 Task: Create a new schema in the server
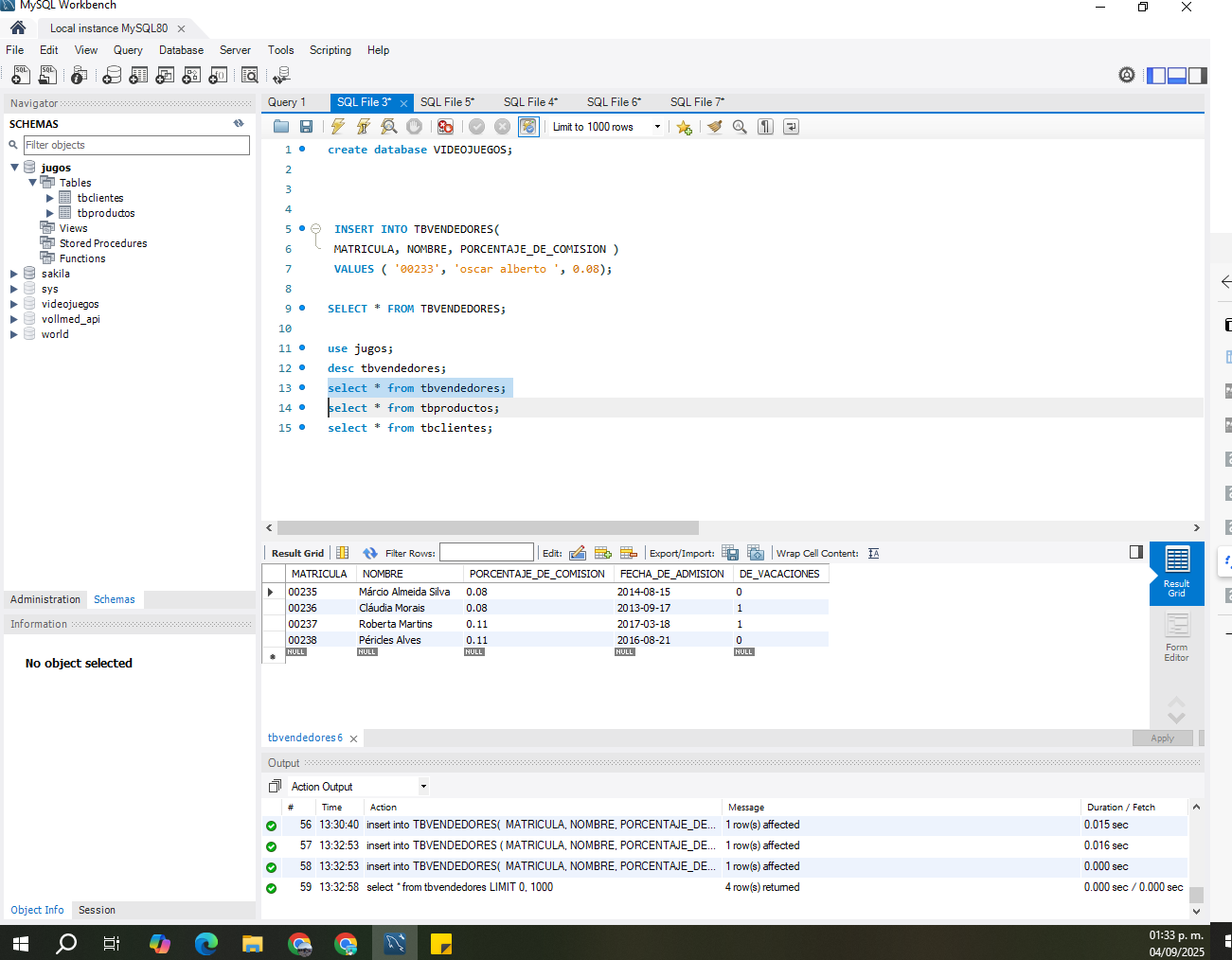click(112, 75)
